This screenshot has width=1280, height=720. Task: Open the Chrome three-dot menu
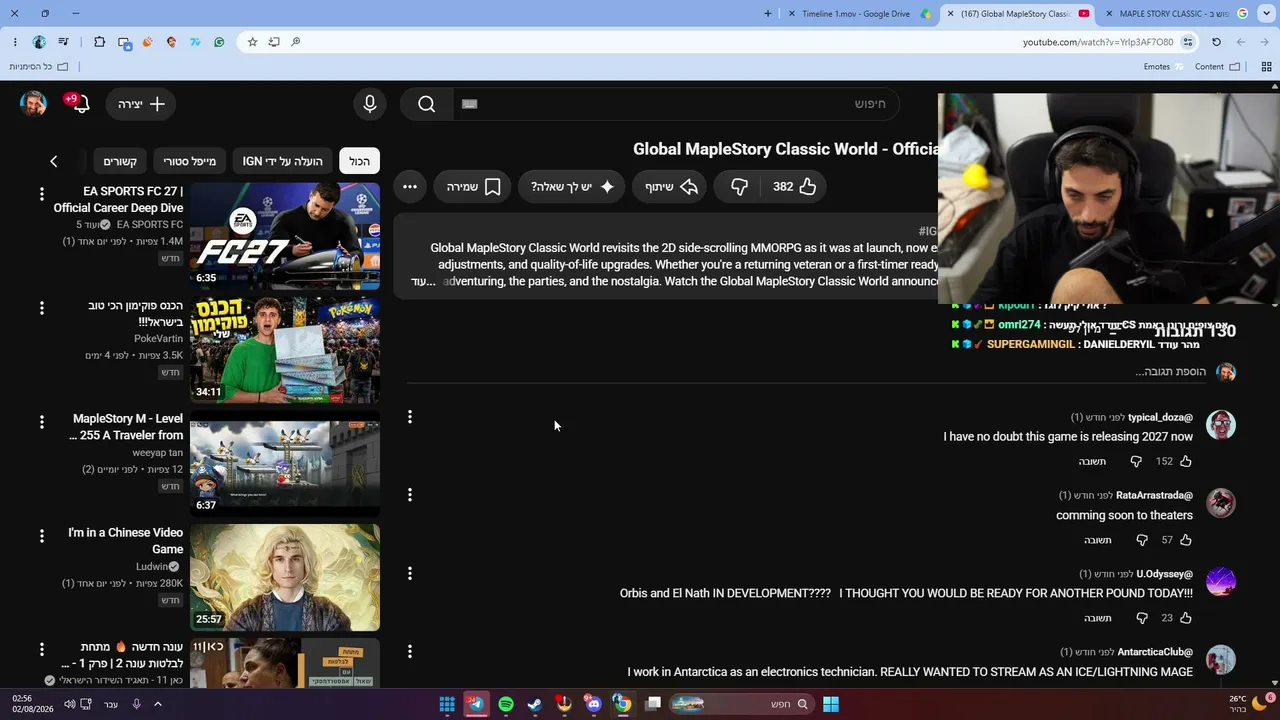click(x=15, y=42)
